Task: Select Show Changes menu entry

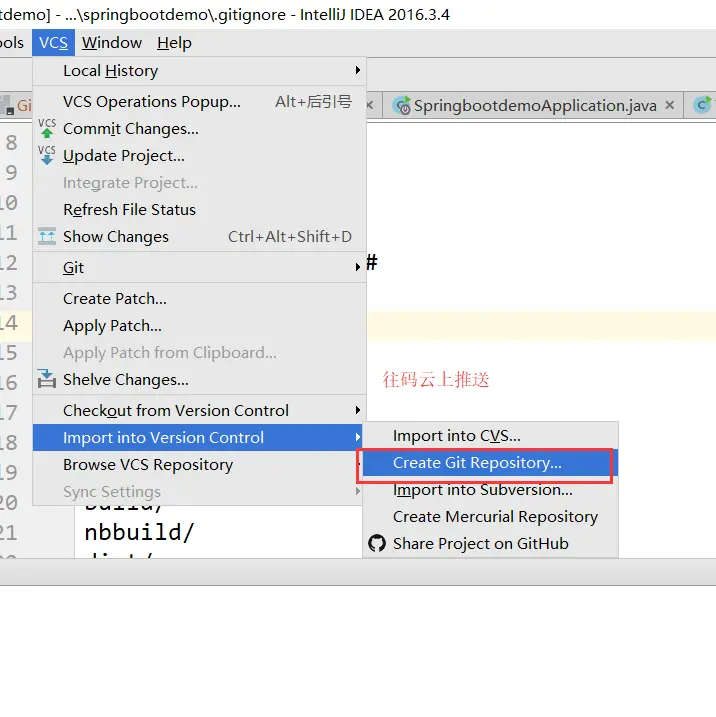Action: (x=199, y=237)
